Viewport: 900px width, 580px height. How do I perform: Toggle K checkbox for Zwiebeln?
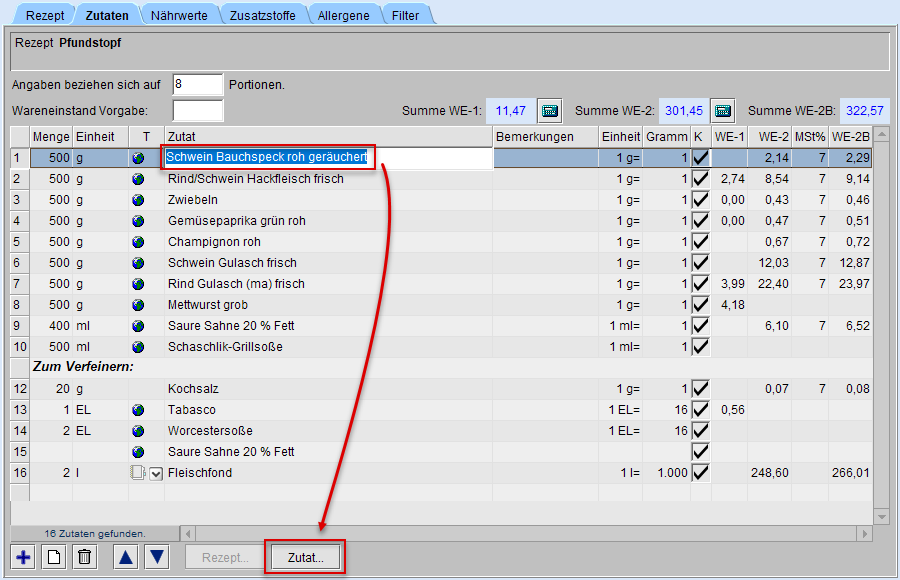click(x=700, y=200)
